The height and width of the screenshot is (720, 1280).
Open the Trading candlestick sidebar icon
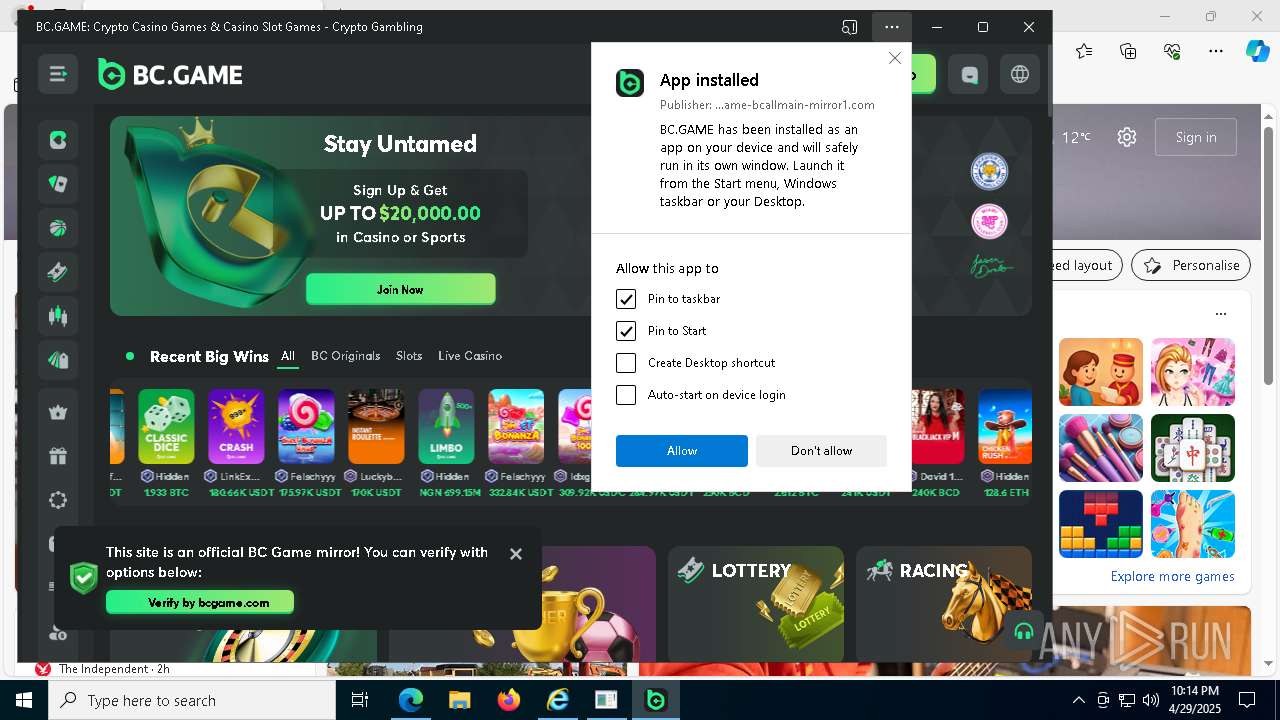pyautogui.click(x=58, y=316)
